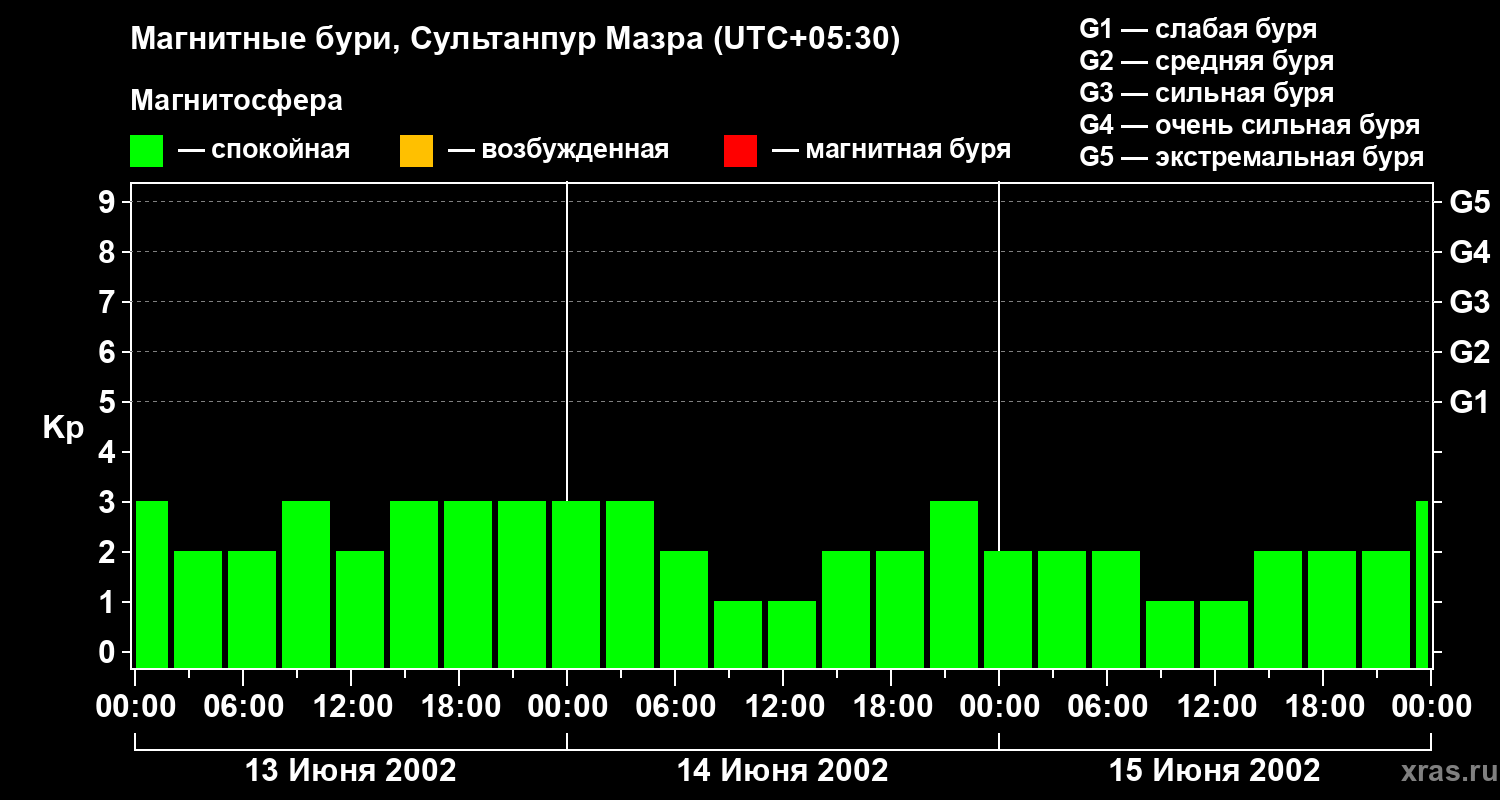Click the right-axis 'G1' label
The image size is (1500, 800).
(x=1469, y=402)
